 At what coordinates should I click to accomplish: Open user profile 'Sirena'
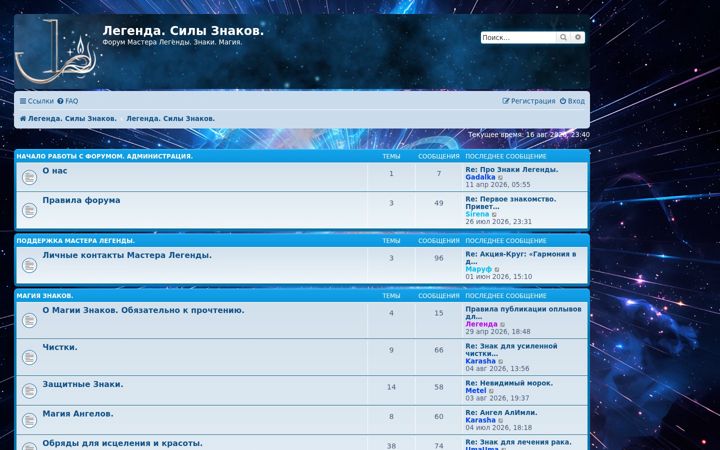(x=477, y=214)
